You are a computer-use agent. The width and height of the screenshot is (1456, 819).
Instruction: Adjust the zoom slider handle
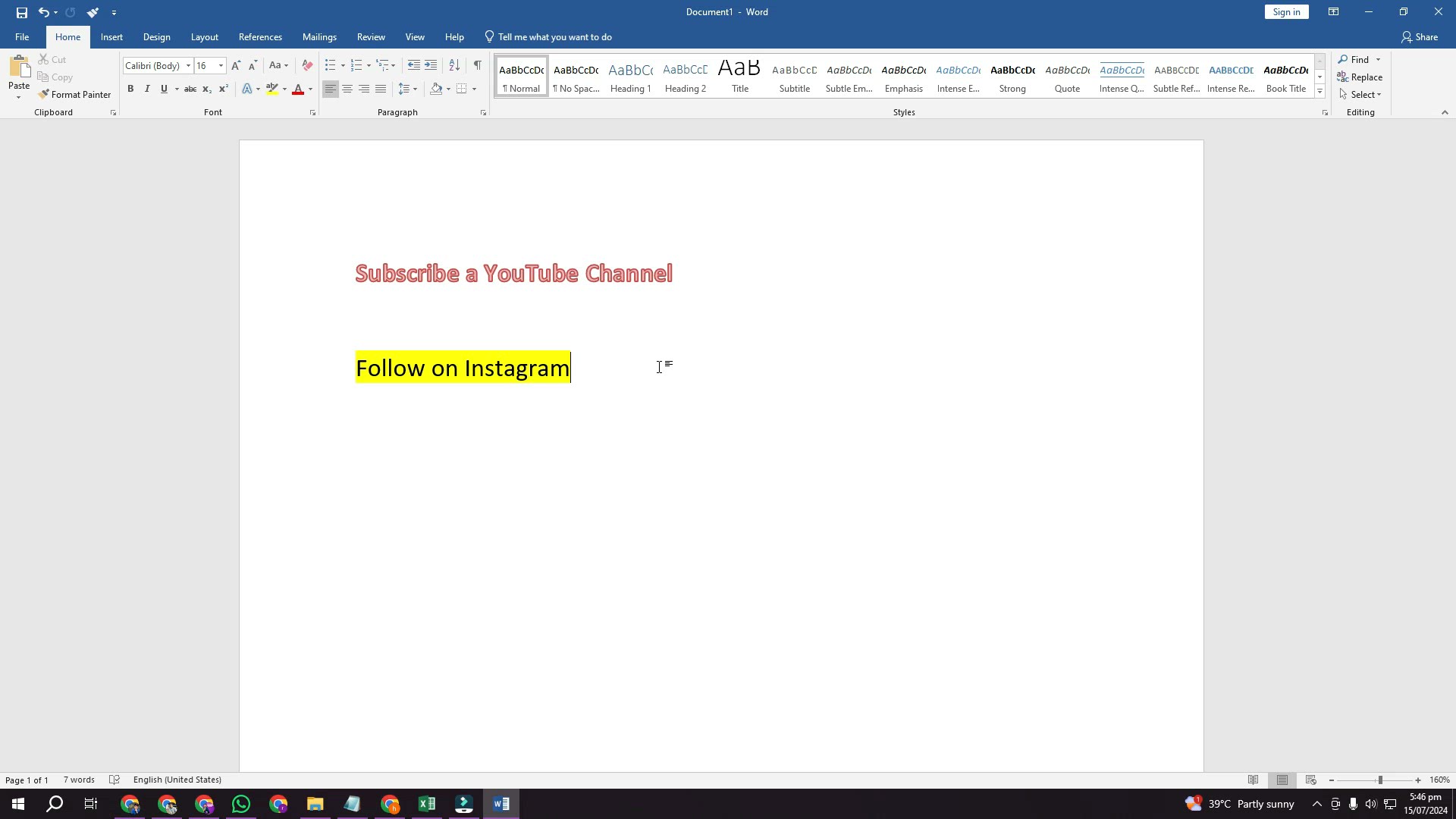click(1380, 780)
